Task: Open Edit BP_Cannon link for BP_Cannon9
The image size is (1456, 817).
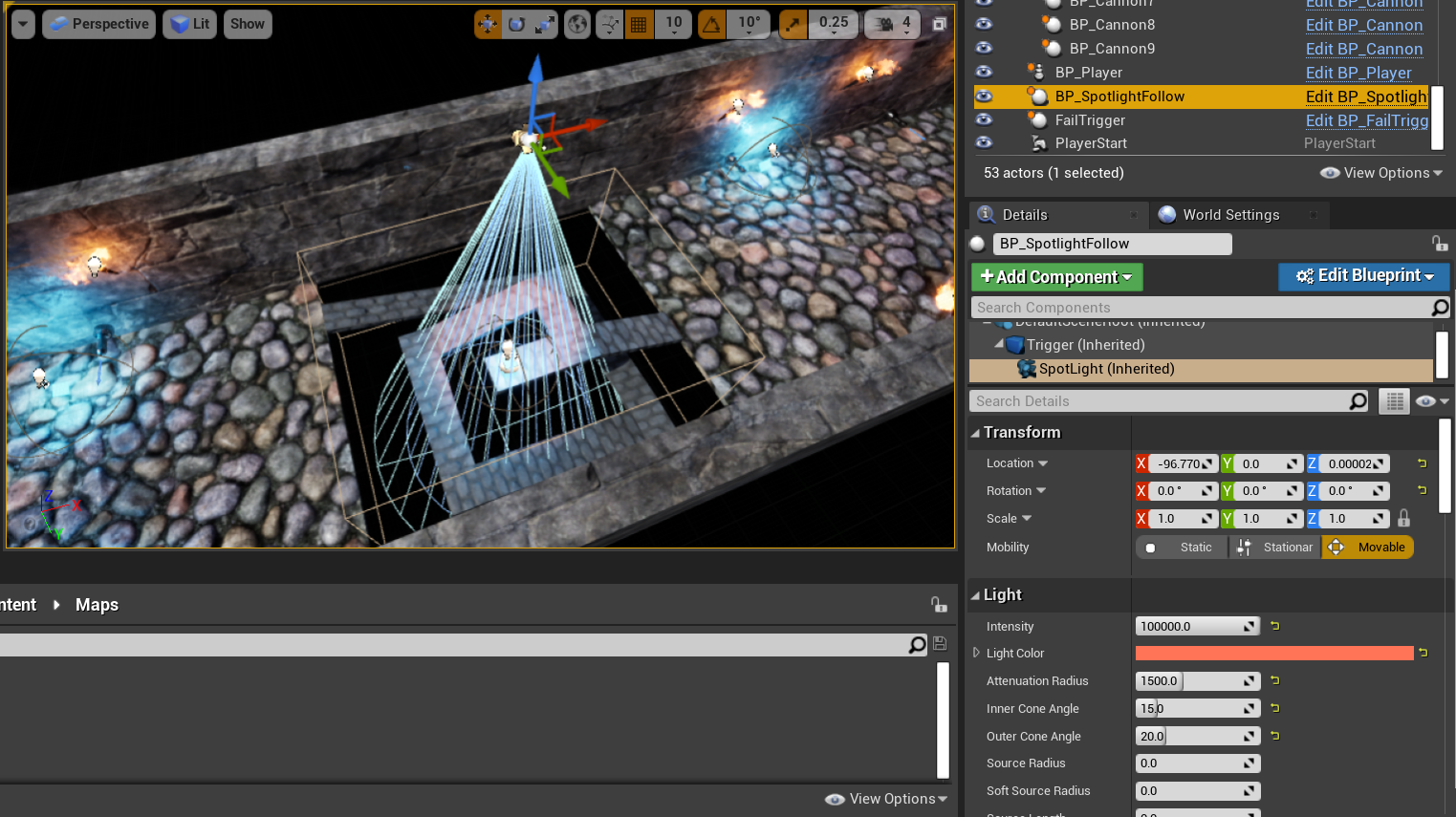Action: (1364, 49)
